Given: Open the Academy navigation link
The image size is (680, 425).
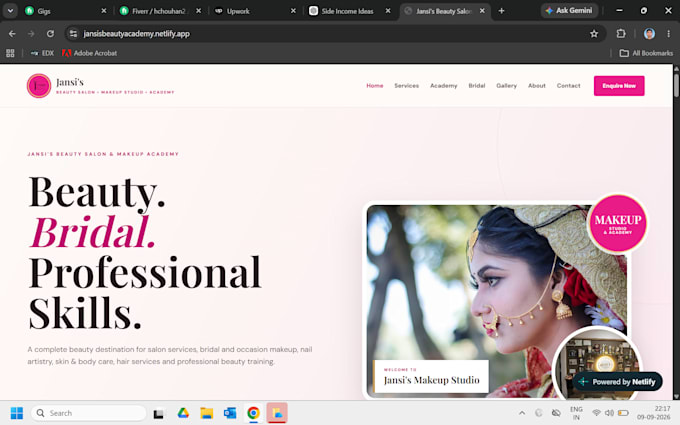Looking at the screenshot, I should tap(443, 85).
